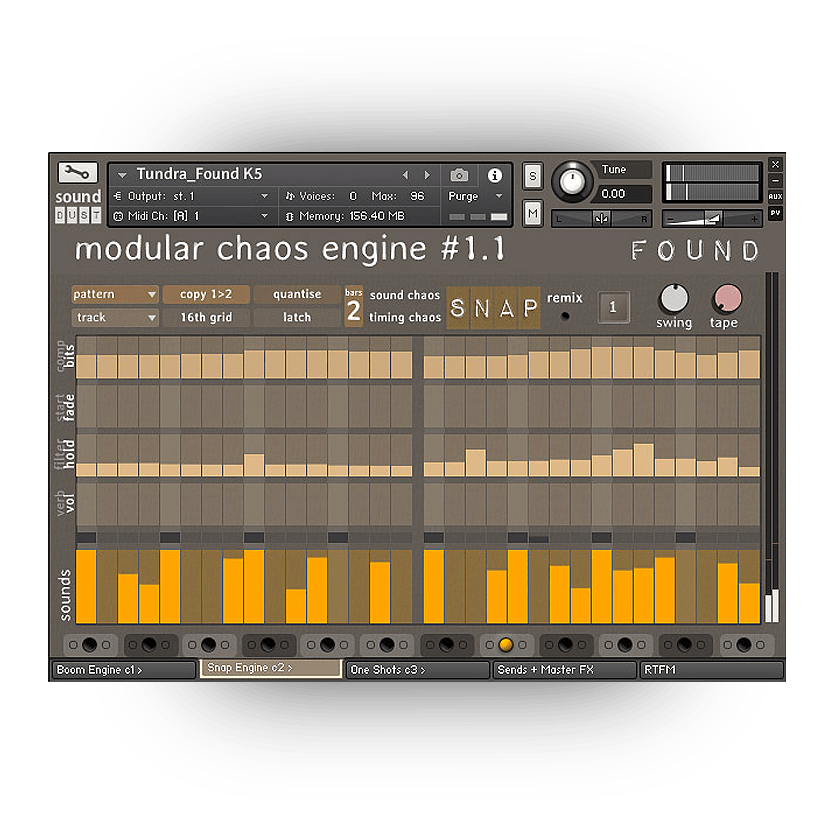
Task: Click the remix number 1 box
Action: [x=613, y=307]
